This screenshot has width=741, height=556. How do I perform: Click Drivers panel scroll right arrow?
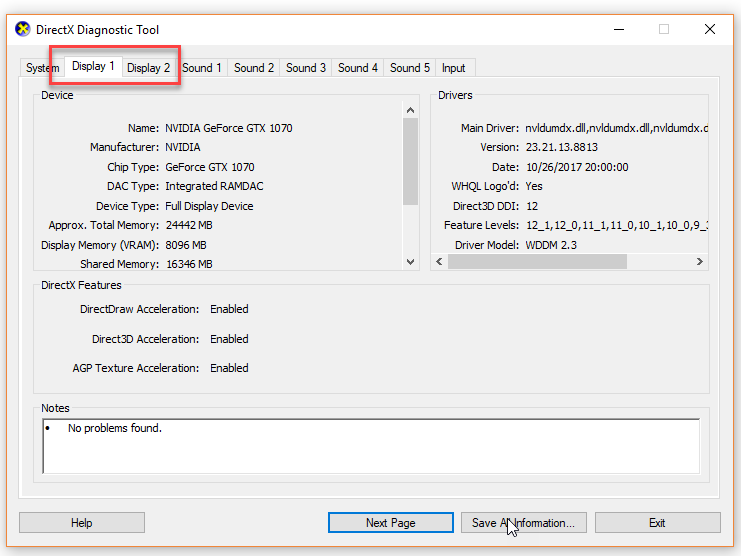(x=700, y=262)
